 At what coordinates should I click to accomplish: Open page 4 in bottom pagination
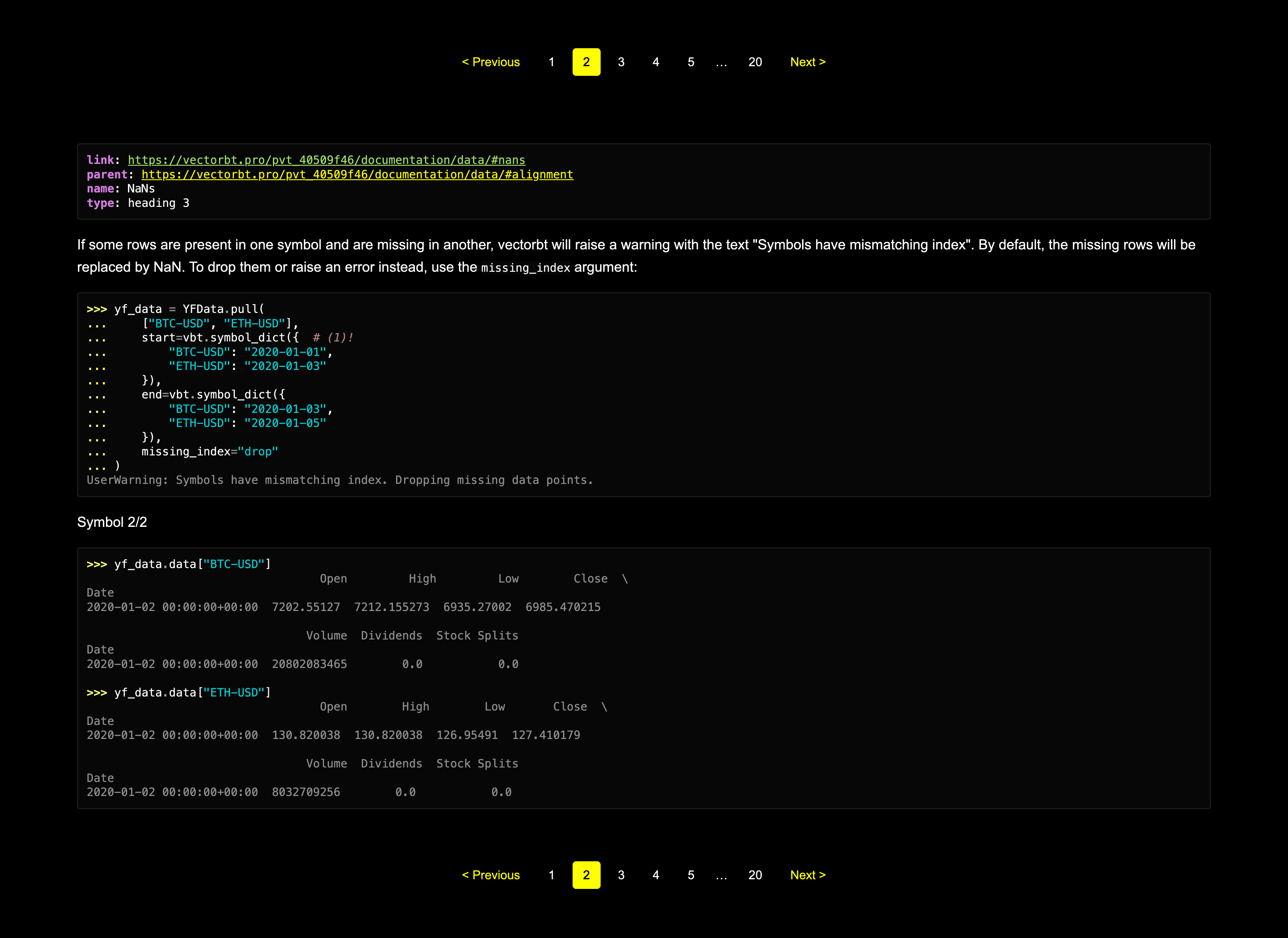pyautogui.click(x=655, y=875)
